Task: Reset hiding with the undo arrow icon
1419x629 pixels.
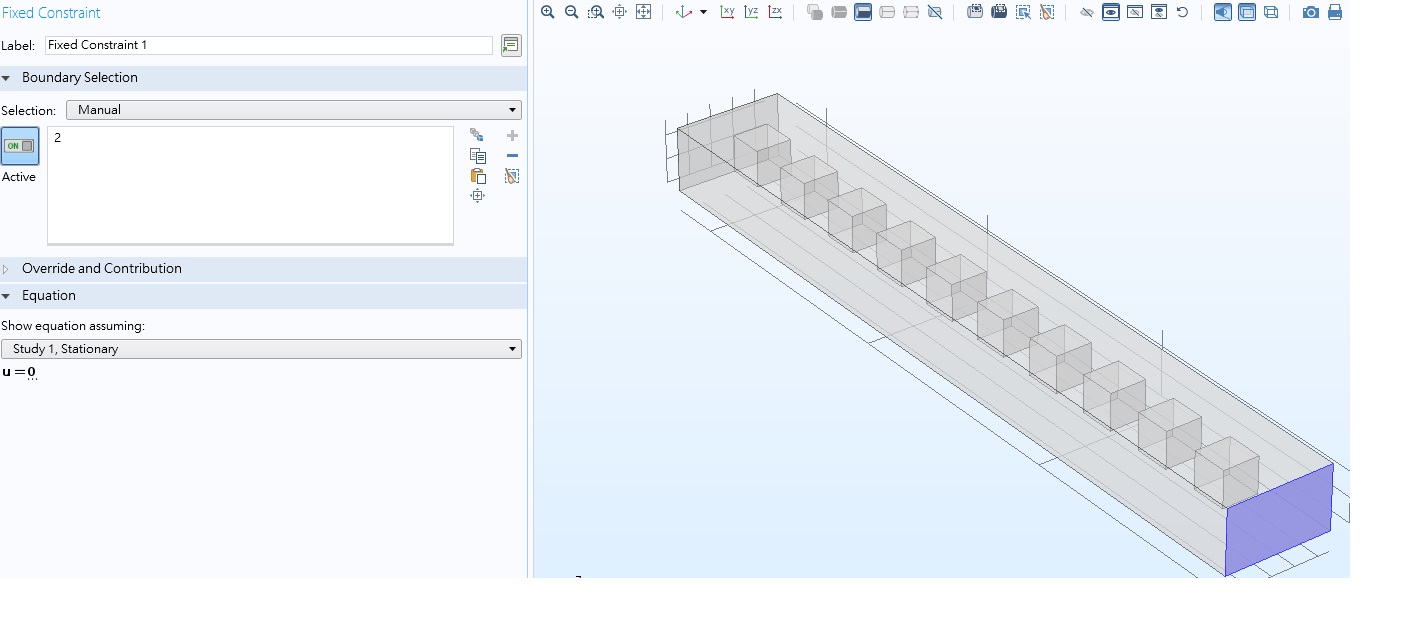Action: [x=1182, y=12]
